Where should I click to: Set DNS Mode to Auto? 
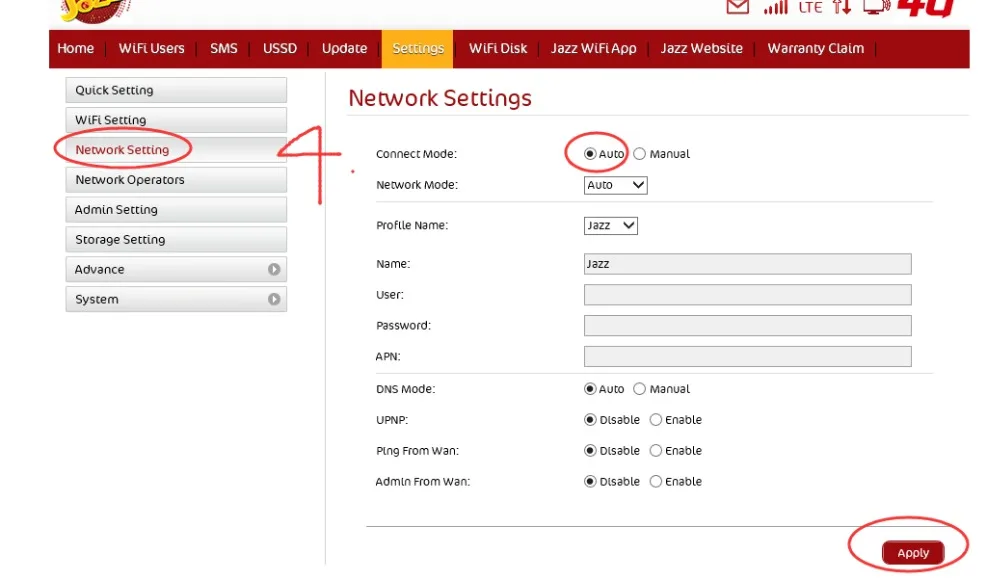point(590,389)
